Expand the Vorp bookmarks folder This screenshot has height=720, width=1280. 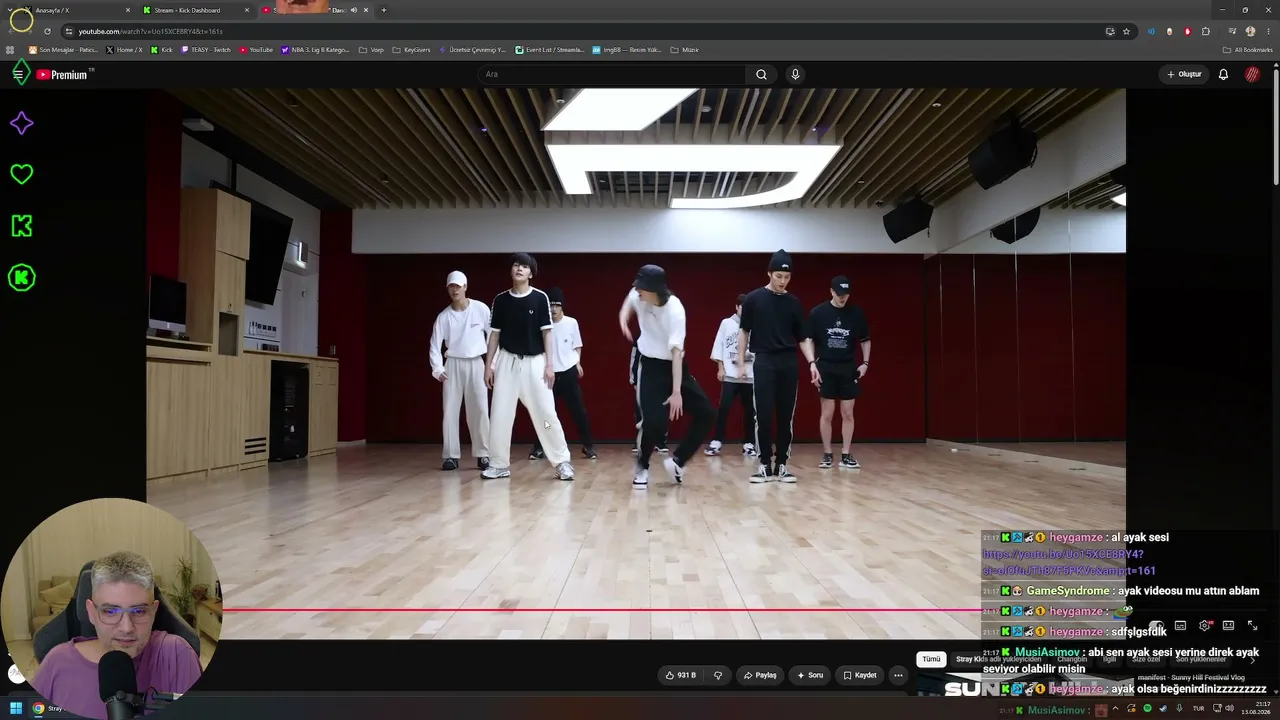(371, 50)
